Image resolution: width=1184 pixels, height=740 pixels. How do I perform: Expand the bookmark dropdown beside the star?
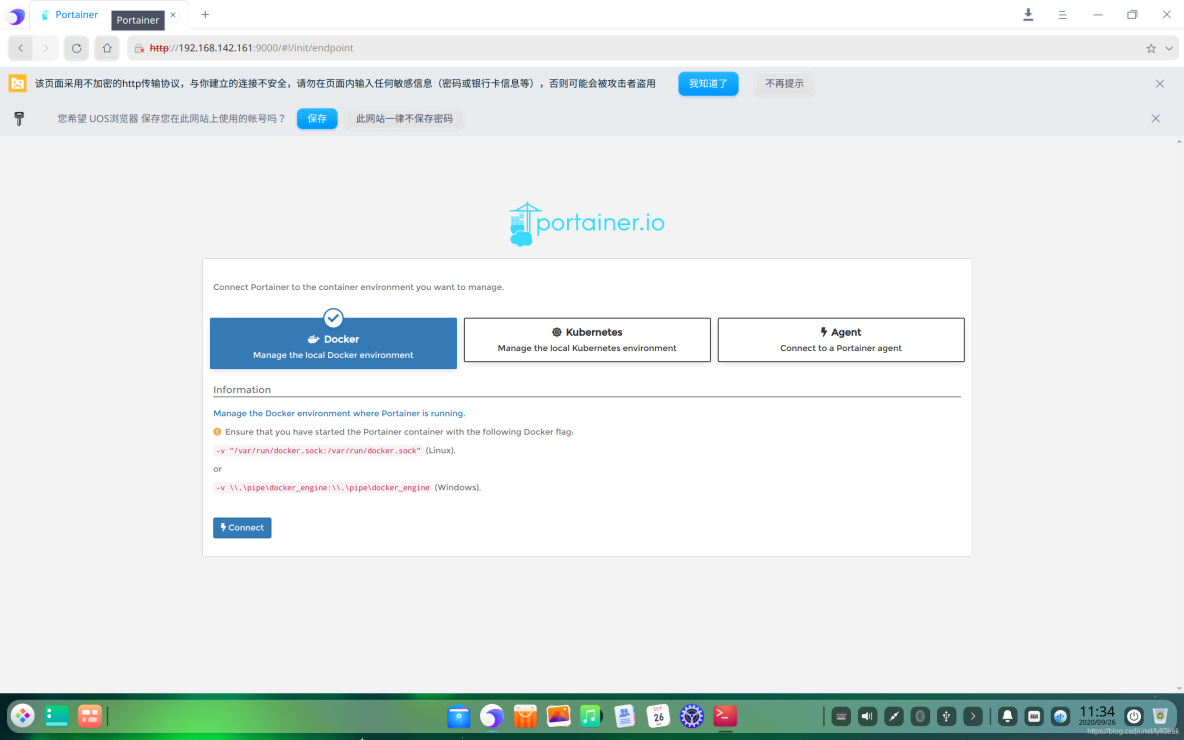pos(1168,47)
